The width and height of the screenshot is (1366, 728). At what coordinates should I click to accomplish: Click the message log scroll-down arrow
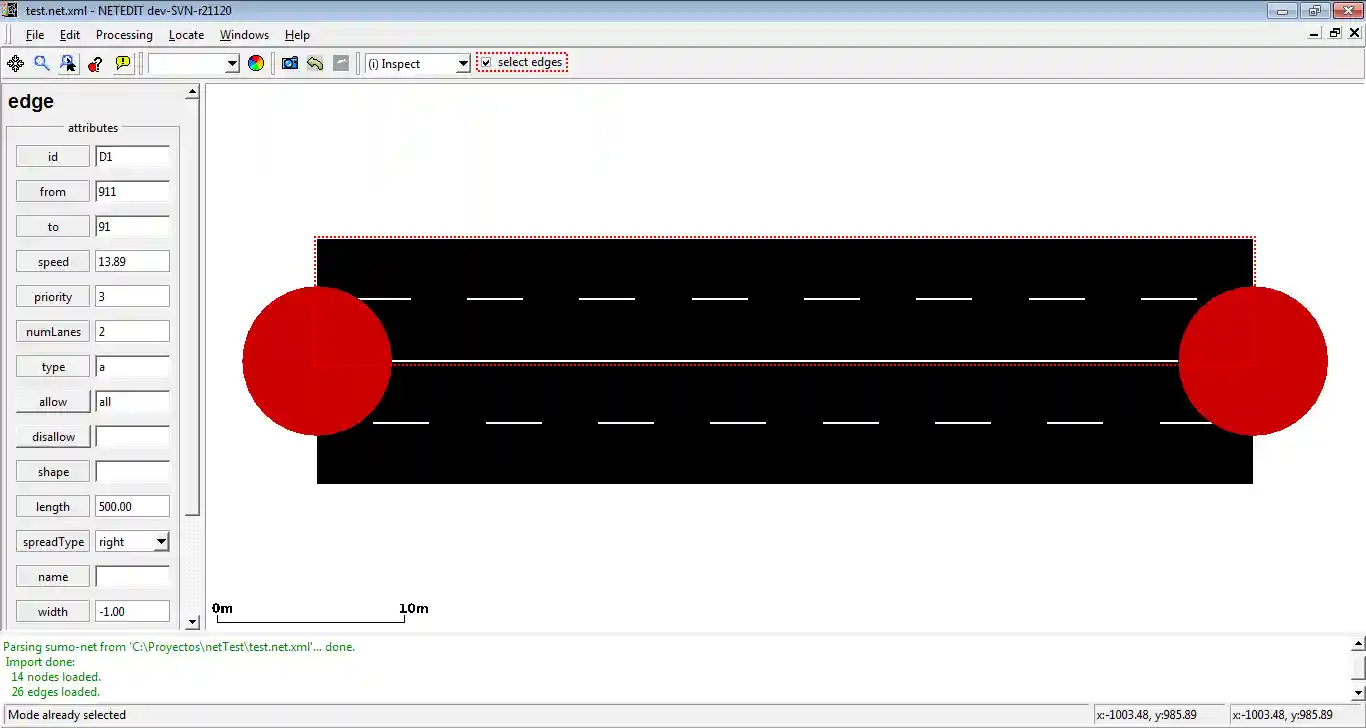click(x=1358, y=692)
